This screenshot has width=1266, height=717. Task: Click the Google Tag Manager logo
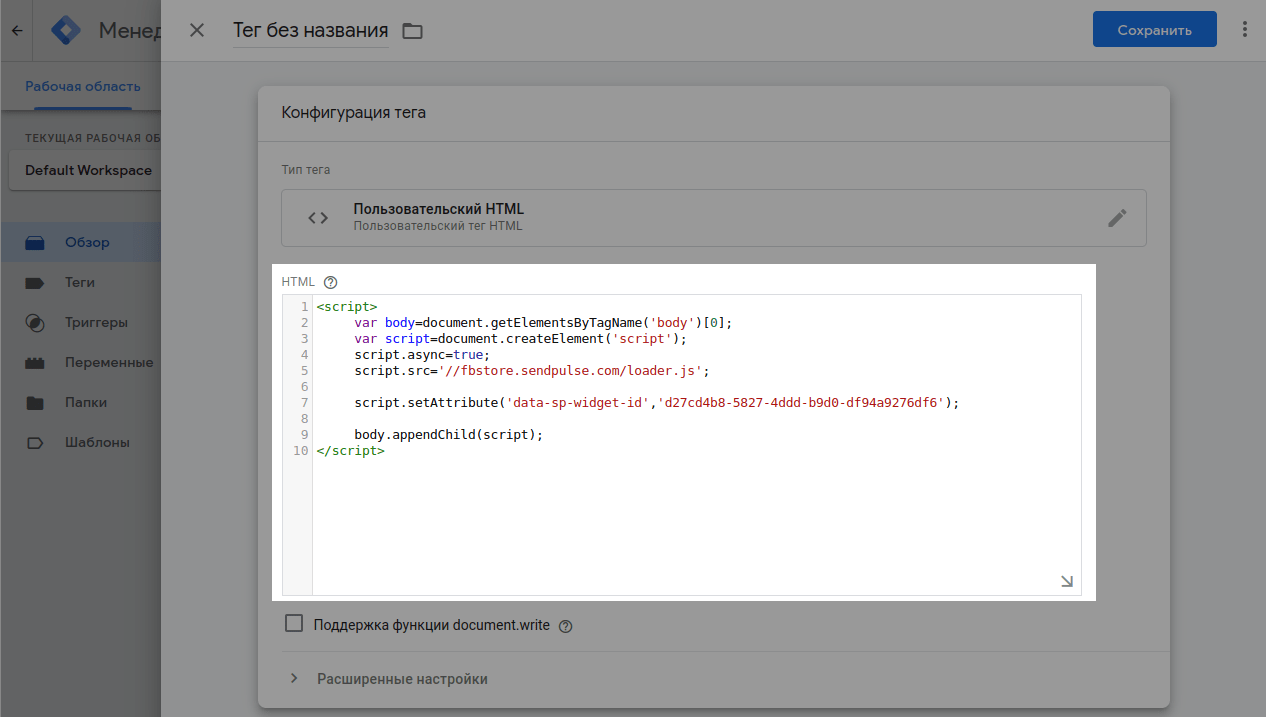[67, 31]
